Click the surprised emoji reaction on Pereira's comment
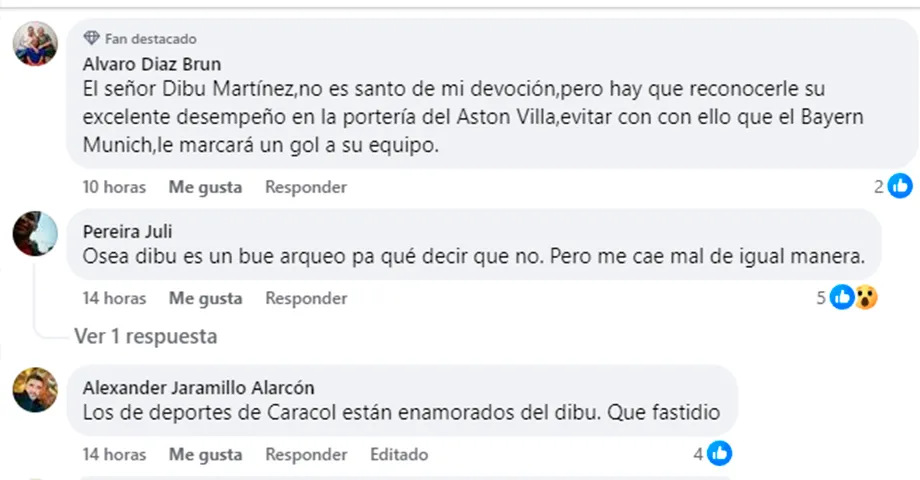Viewport: 920px width, 480px height. click(x=865, y=297)
